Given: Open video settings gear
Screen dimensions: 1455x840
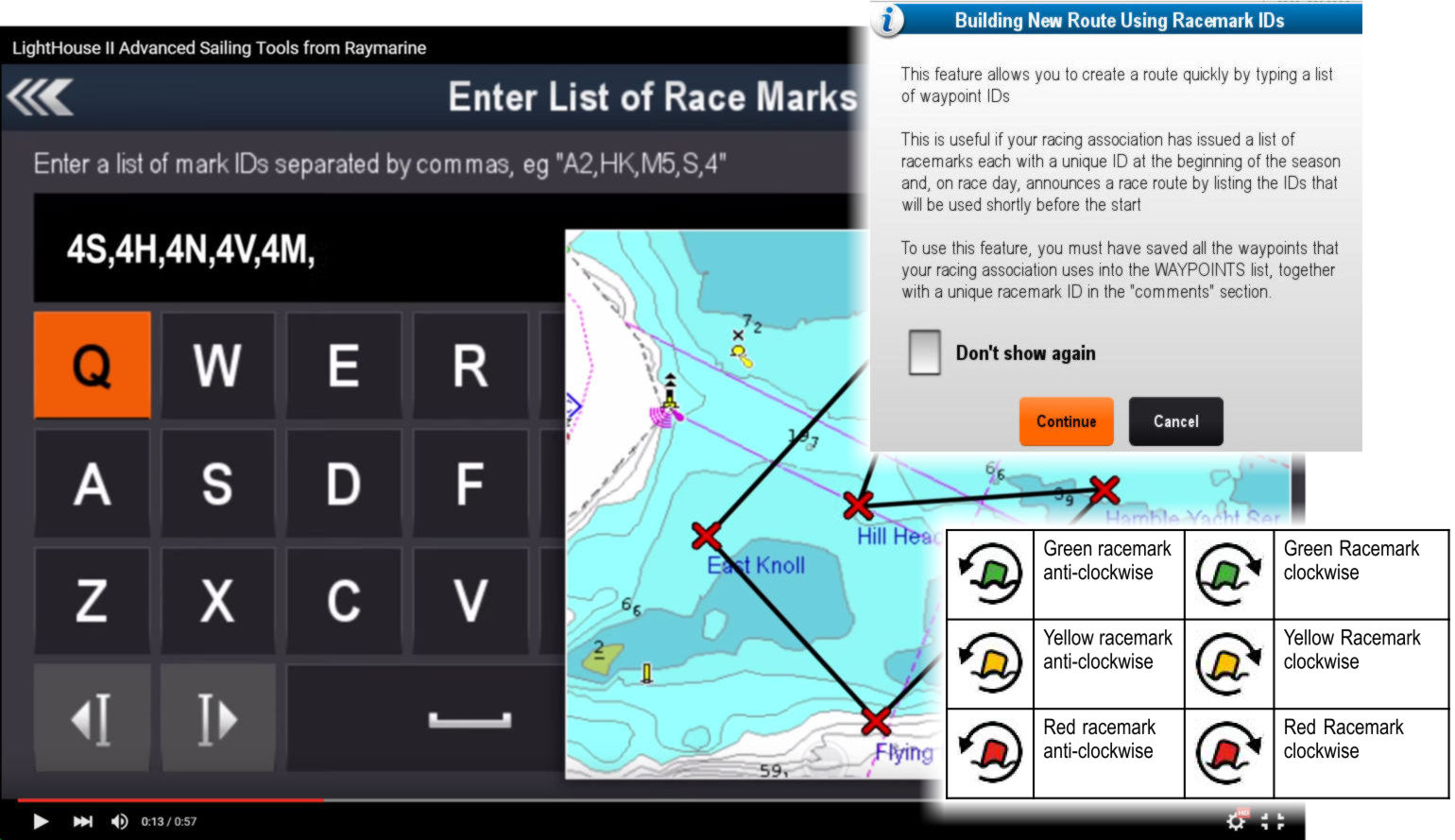Looking at the screenshot, I should point(1236,821).
